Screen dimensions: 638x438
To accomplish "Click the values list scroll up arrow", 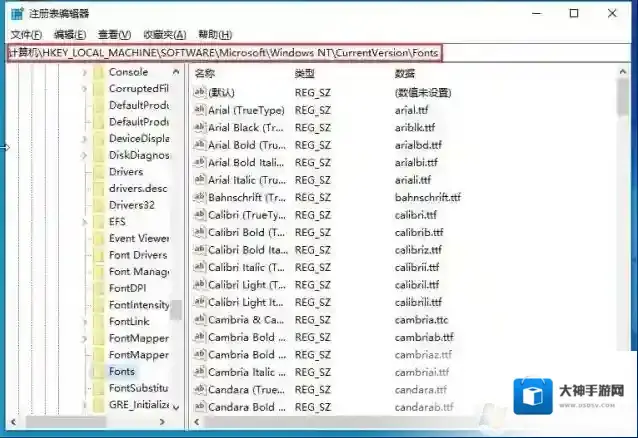I will [x=623, y=72].
